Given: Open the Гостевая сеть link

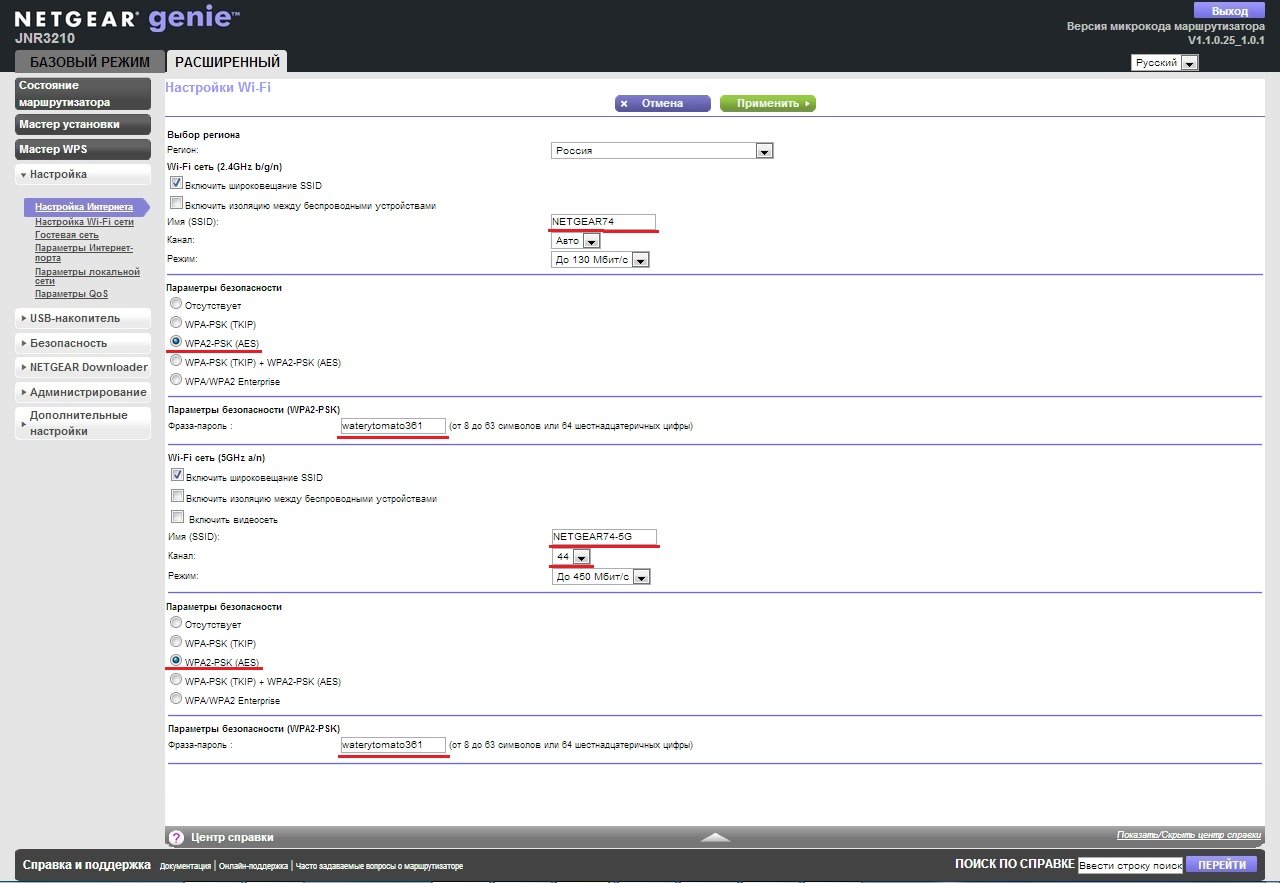Looking at the screenshot, I should click(67, 234).
